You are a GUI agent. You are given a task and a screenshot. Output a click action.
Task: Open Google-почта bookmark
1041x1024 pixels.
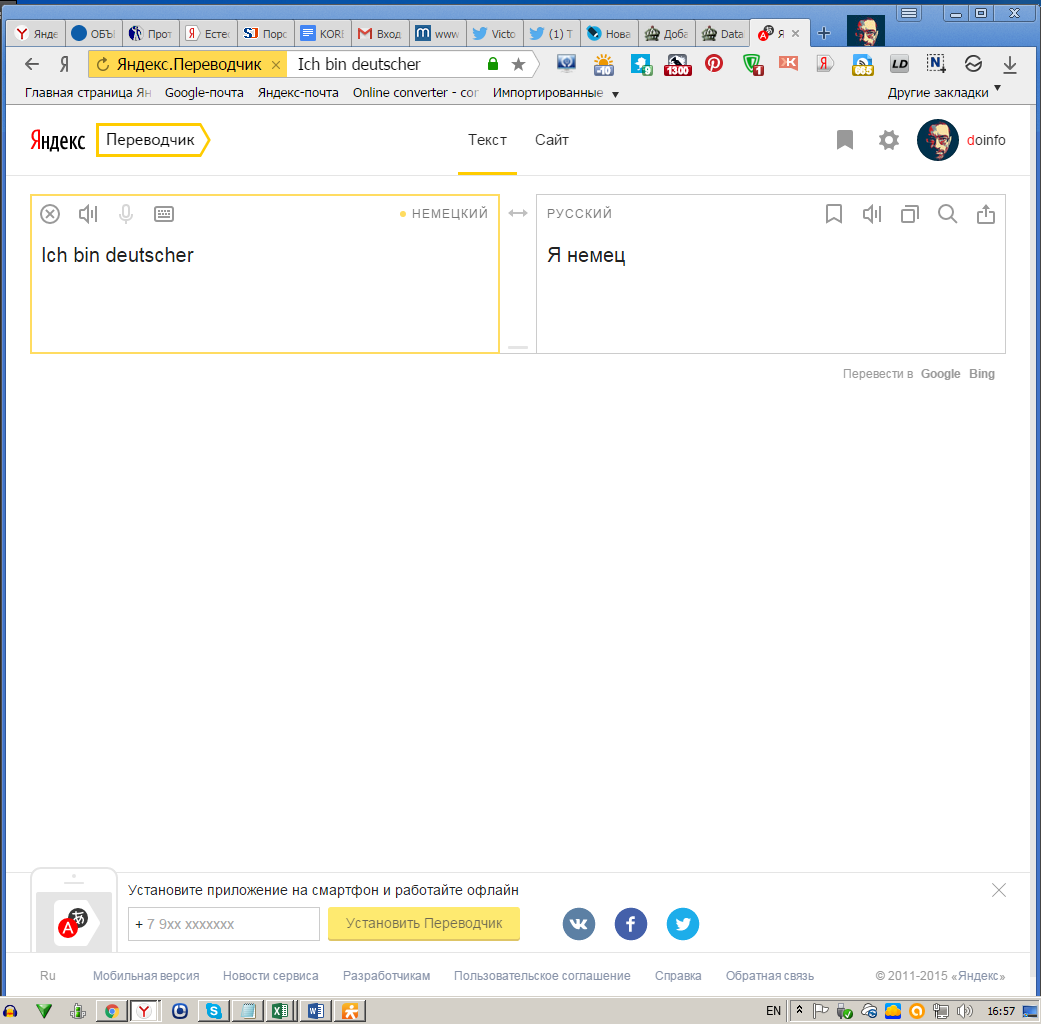(x=204, y=92)
